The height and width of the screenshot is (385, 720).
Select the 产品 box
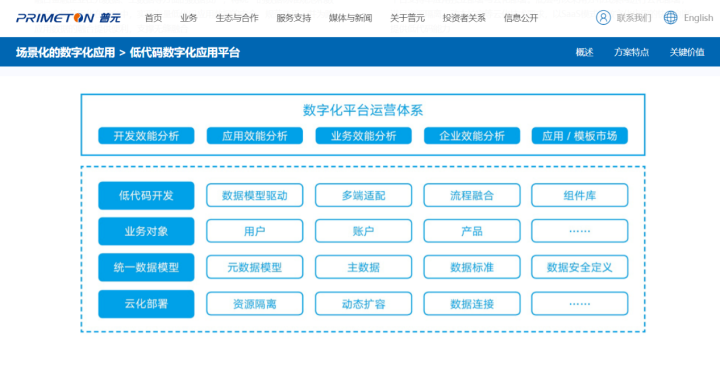click(x=472, y=231)
